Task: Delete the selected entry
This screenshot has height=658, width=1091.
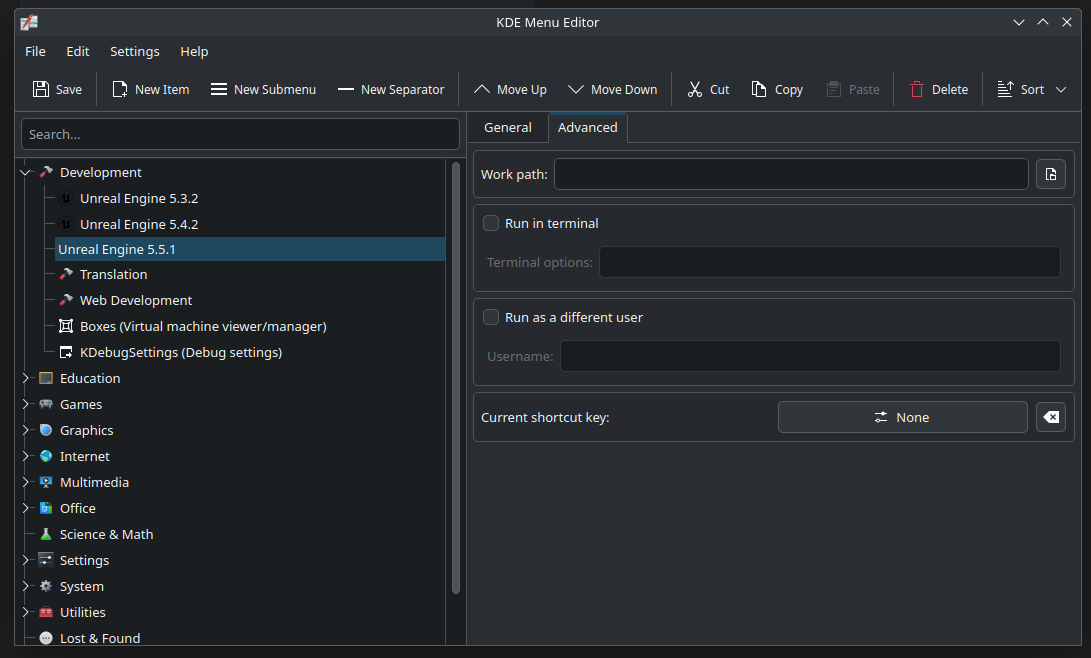Action: pyautogui.click(x=919, y=89)
